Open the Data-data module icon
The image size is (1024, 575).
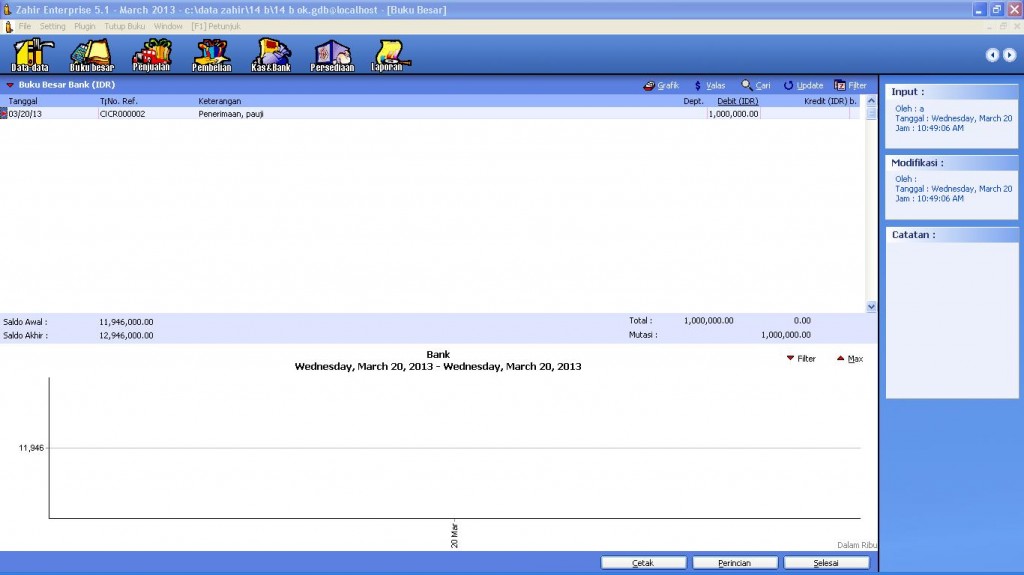30,54
